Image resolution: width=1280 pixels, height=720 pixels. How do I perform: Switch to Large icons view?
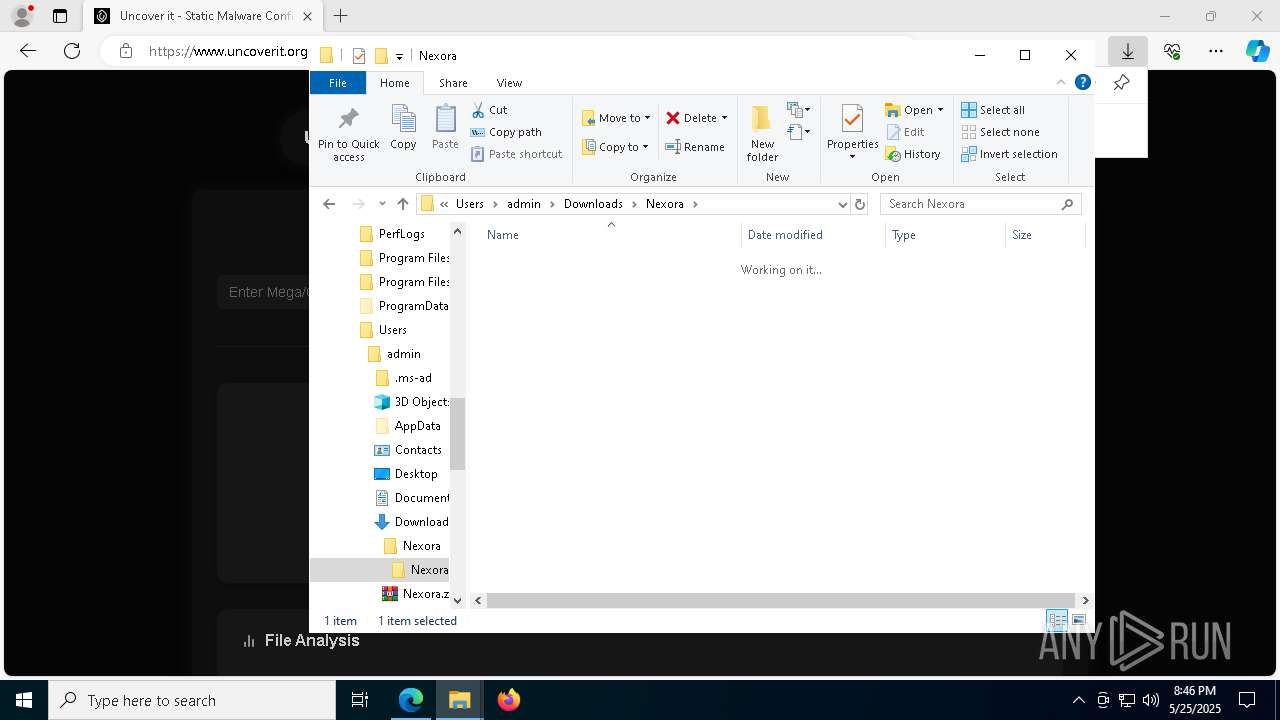[x=1078, y=621]
